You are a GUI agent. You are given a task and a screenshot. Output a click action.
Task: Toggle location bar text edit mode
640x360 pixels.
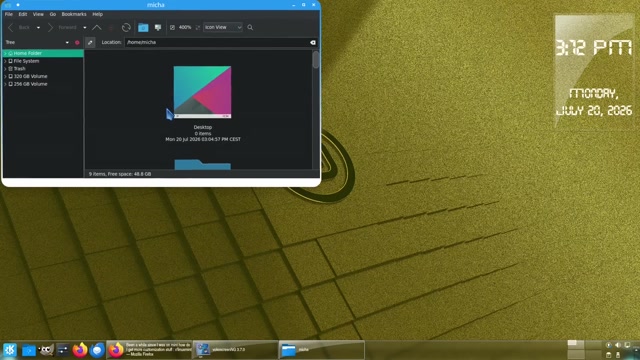(90, 42)
